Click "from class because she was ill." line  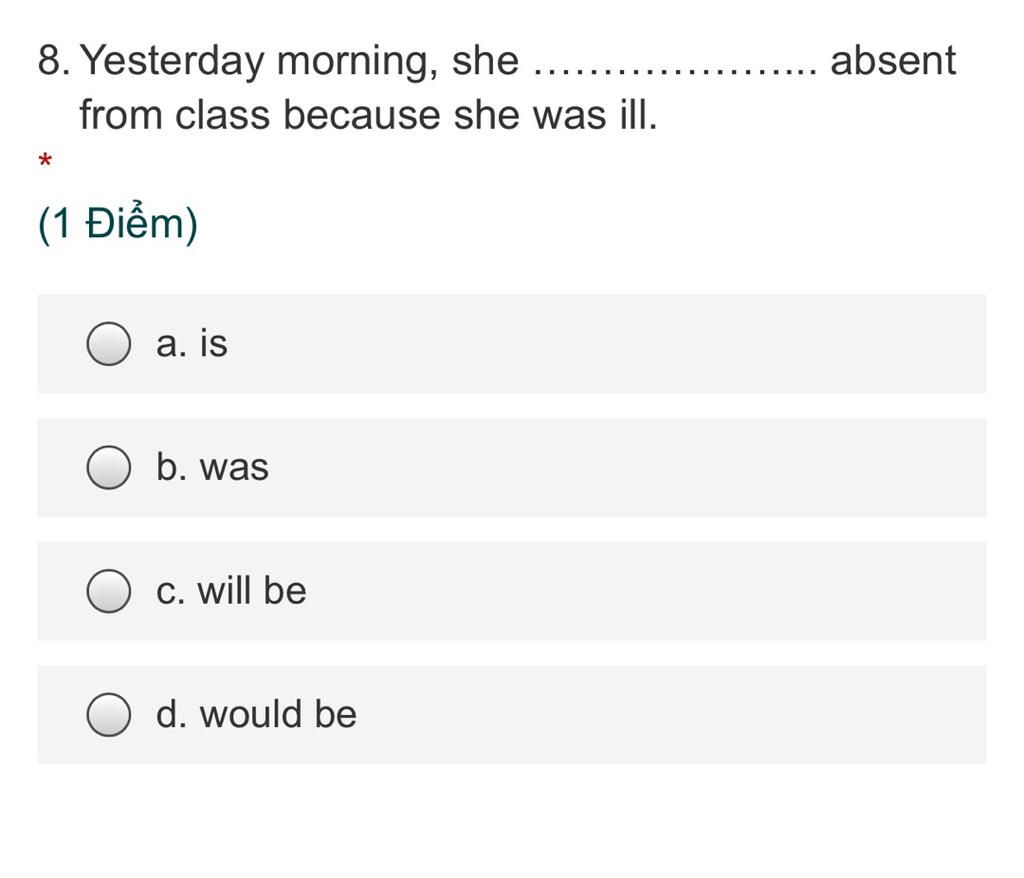(x=368, y=115)
